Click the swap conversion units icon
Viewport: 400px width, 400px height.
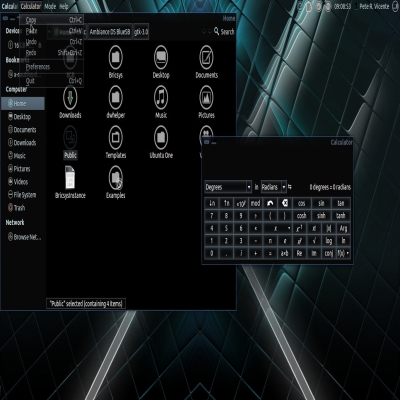click(x=290, y=187)
